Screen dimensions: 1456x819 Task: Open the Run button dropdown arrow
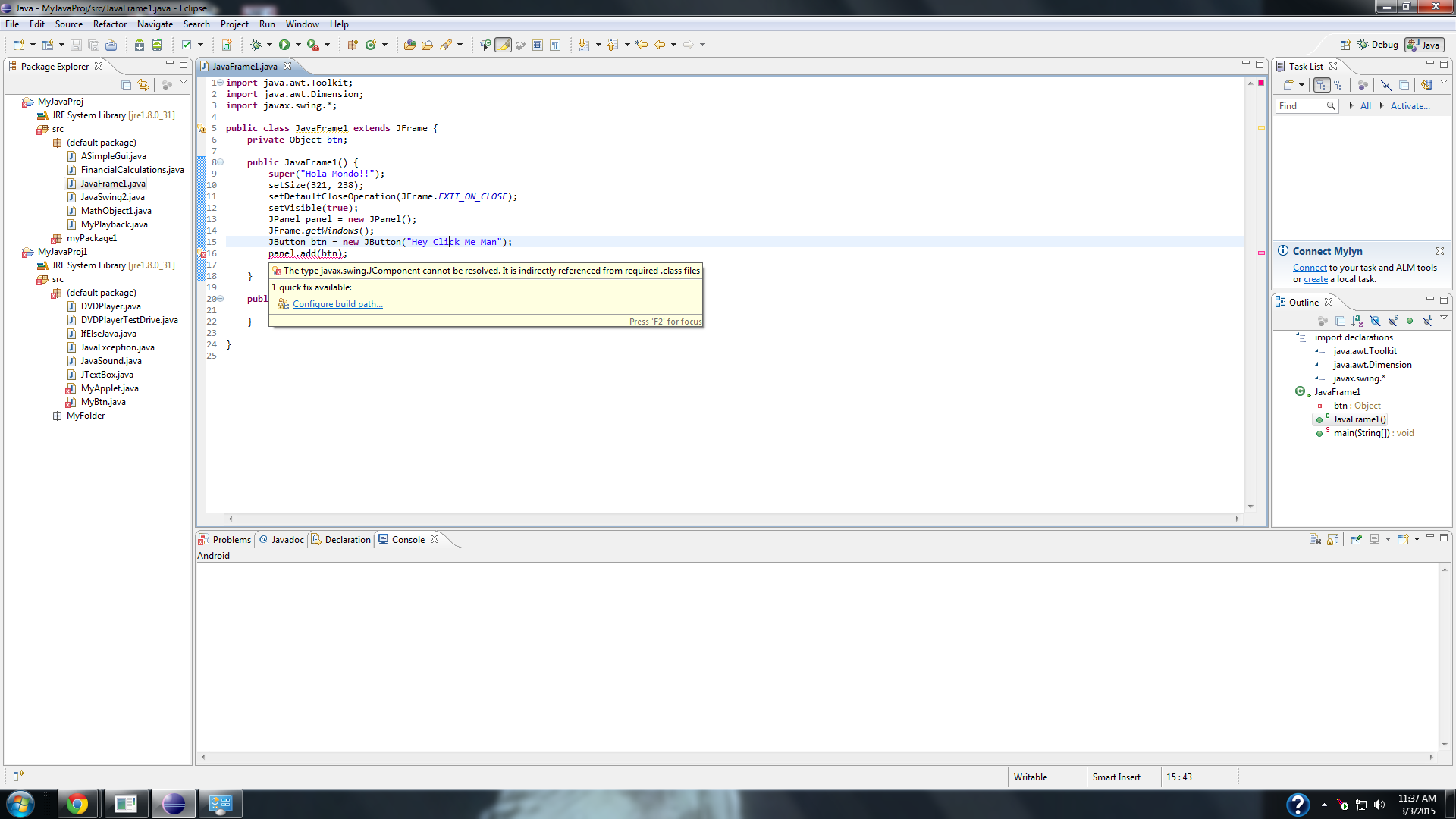tap(298, 45)
